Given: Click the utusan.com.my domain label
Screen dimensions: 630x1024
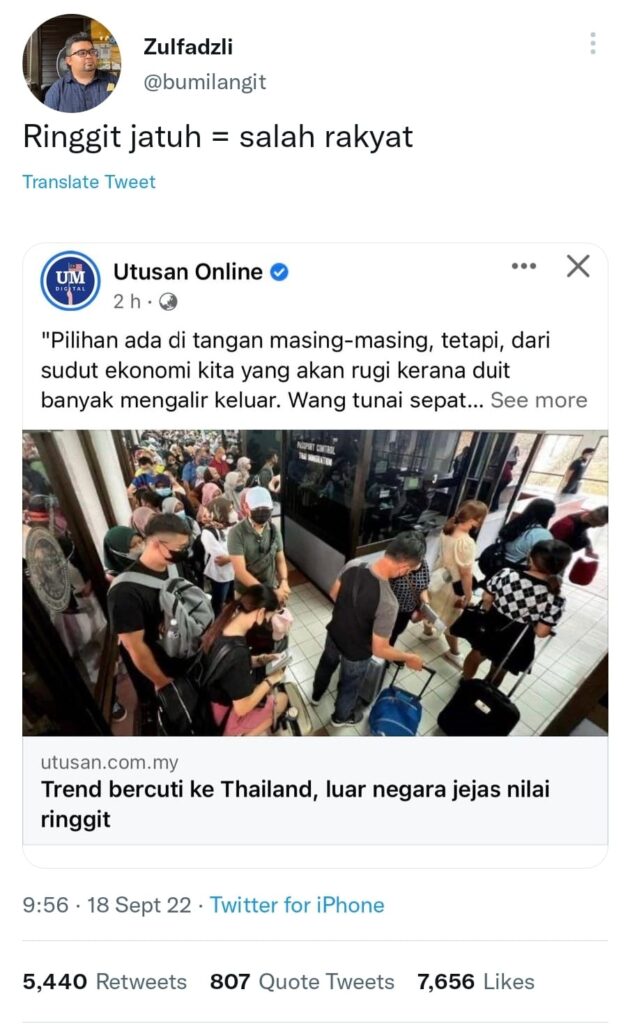Looking at the screenshot, I should click(109, 762).
